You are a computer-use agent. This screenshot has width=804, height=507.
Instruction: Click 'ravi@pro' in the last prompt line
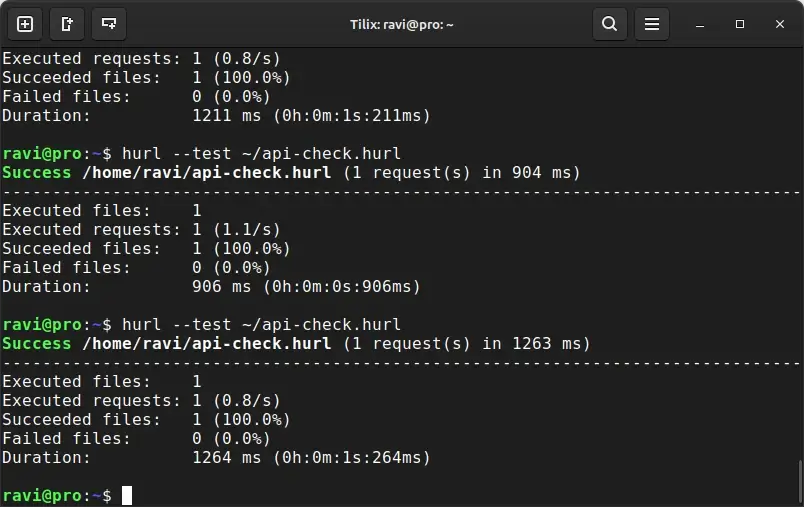(x=42, y=496)
